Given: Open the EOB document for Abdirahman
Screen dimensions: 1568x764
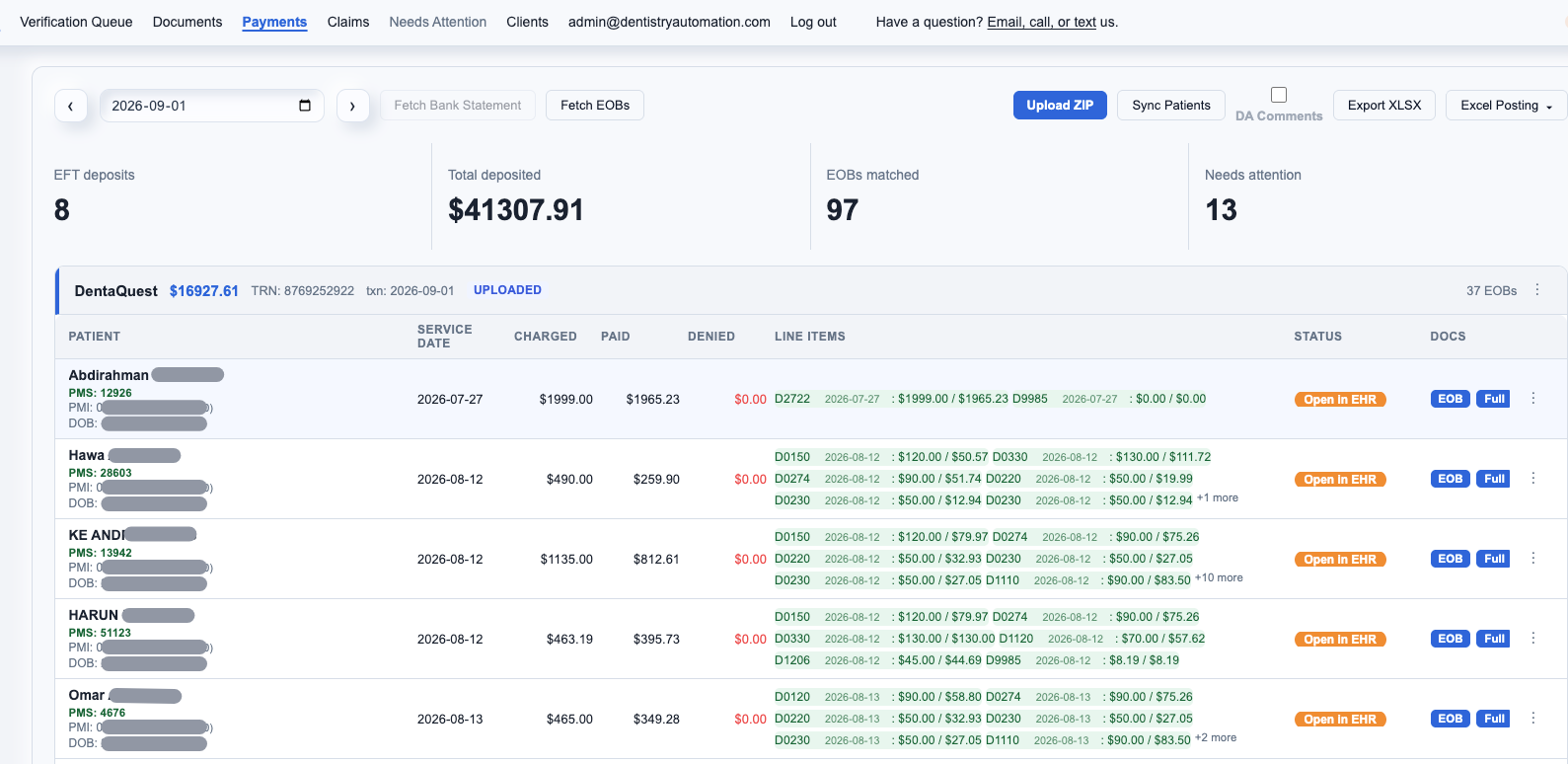Looking at the screenshot, I should pyautogui.click(x=1451, y=399).
